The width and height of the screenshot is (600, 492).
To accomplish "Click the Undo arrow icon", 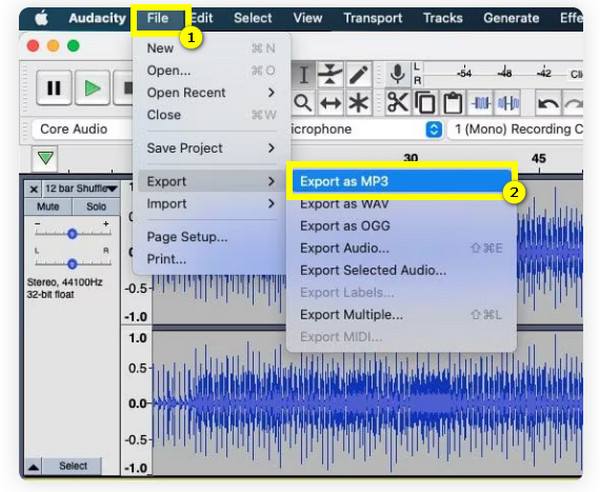I will [548, 103].
